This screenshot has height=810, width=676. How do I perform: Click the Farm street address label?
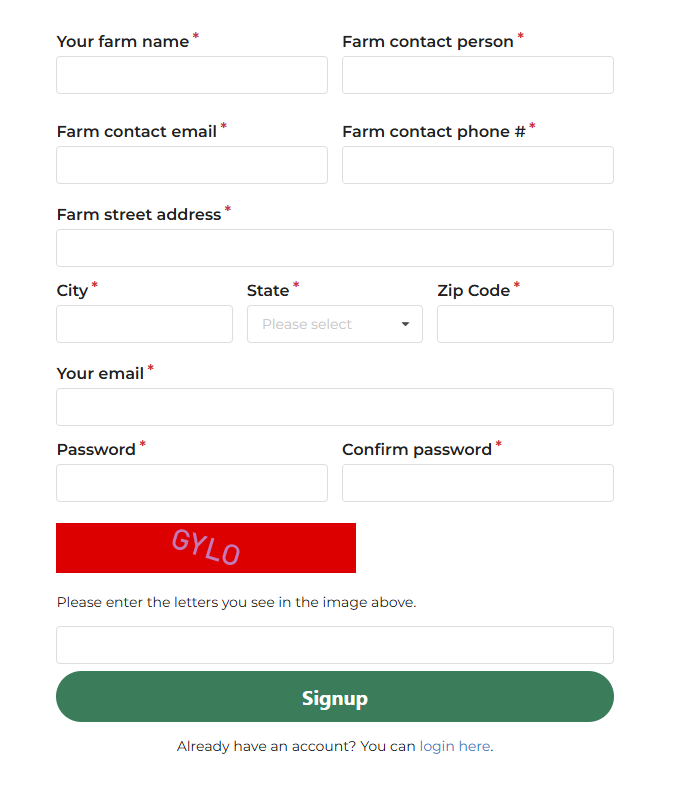tap(139, 215)
